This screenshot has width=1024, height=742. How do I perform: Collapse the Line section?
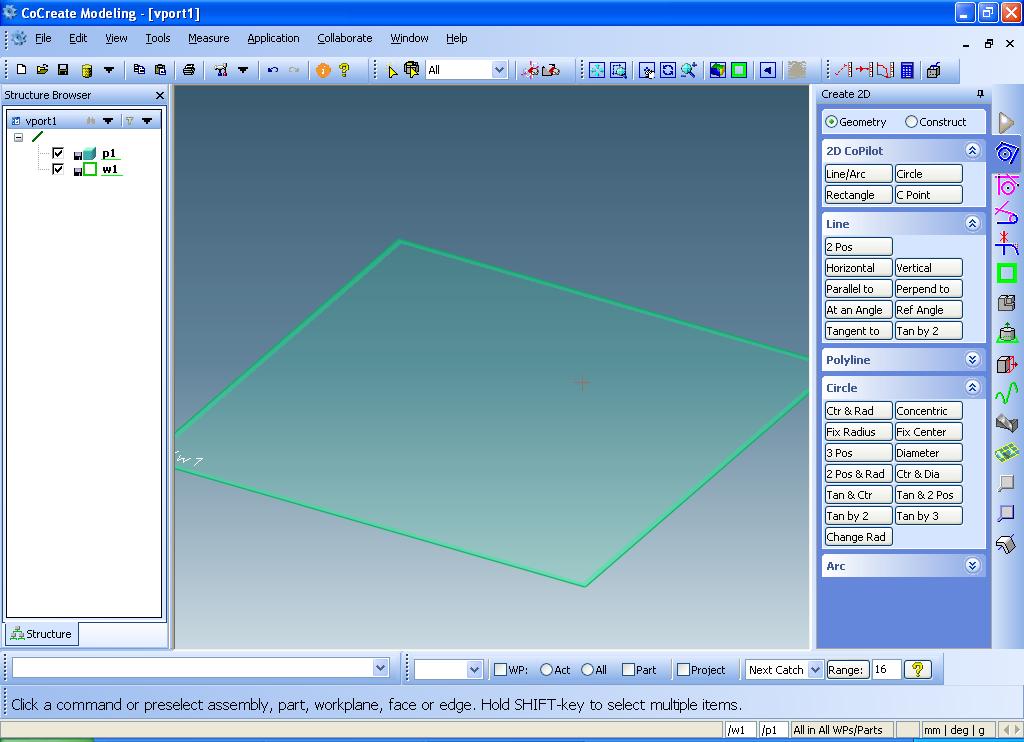pyautogui.click(x=972, y=223)
